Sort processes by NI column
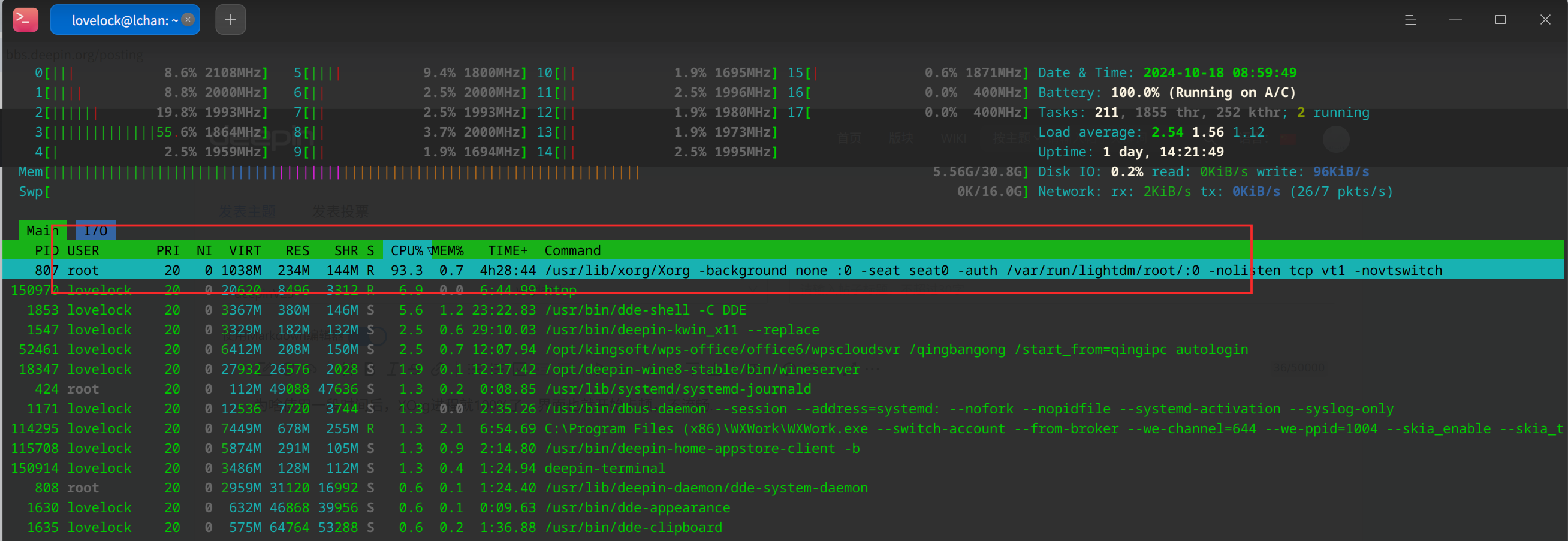The height and width of the screenshot is (541, 1568). pos(204,250)
